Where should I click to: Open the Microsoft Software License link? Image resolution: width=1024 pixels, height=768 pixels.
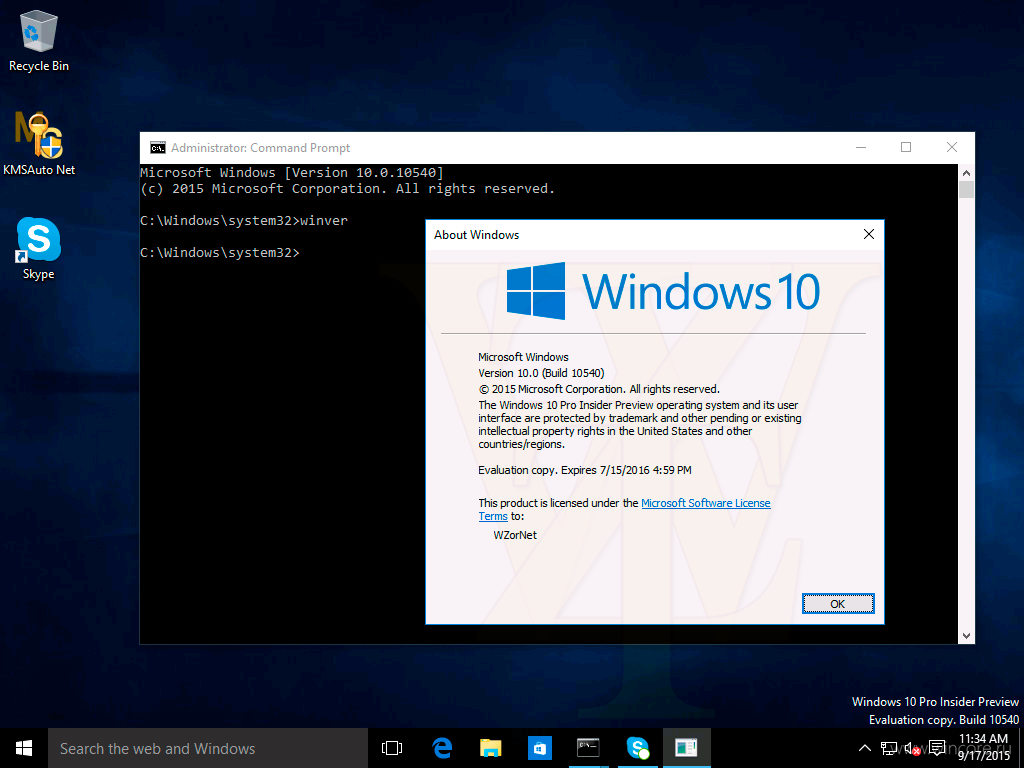[705, 503]
